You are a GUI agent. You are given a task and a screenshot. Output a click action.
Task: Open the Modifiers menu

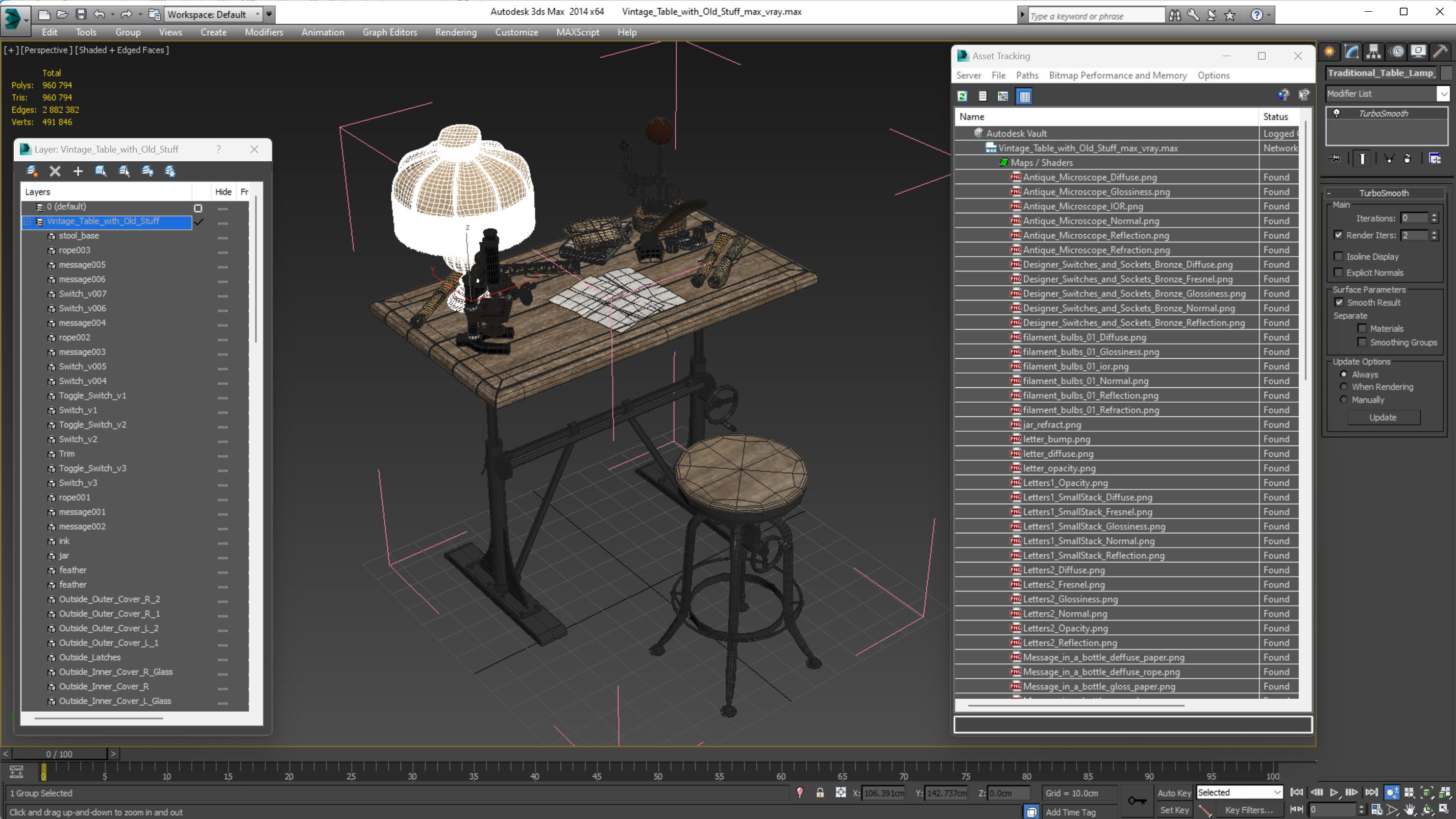tap(263, 32)
